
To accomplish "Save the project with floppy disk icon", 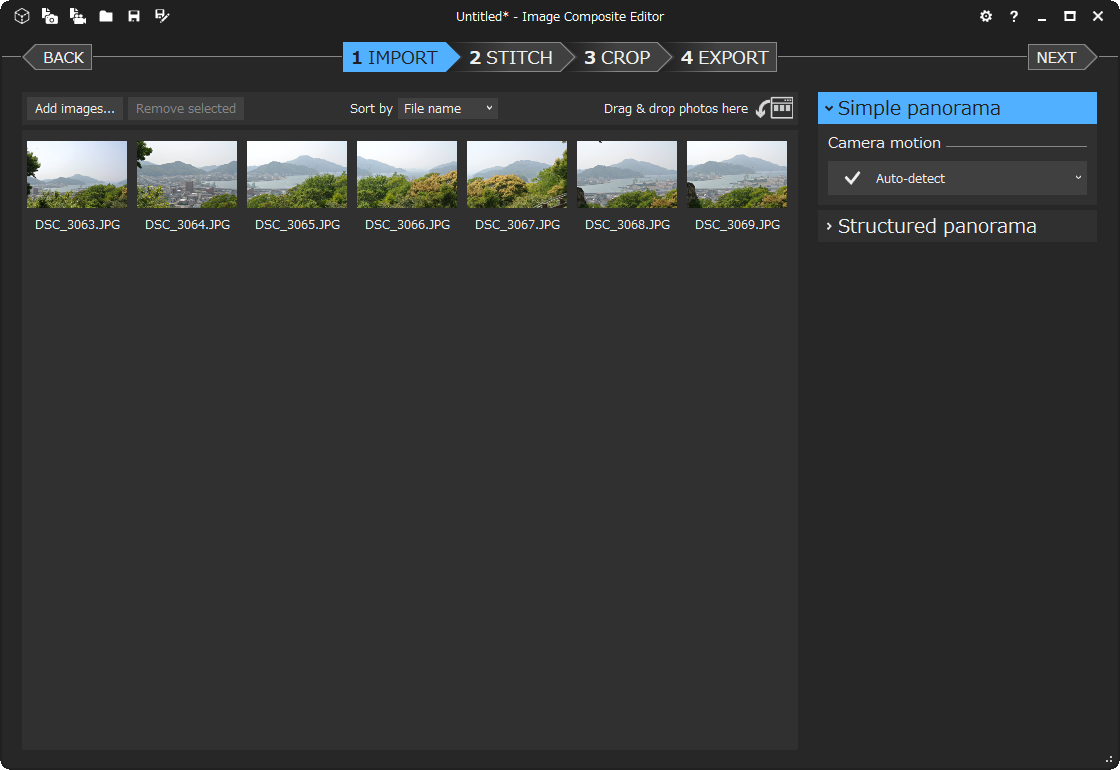I will [x=134, y=16].
